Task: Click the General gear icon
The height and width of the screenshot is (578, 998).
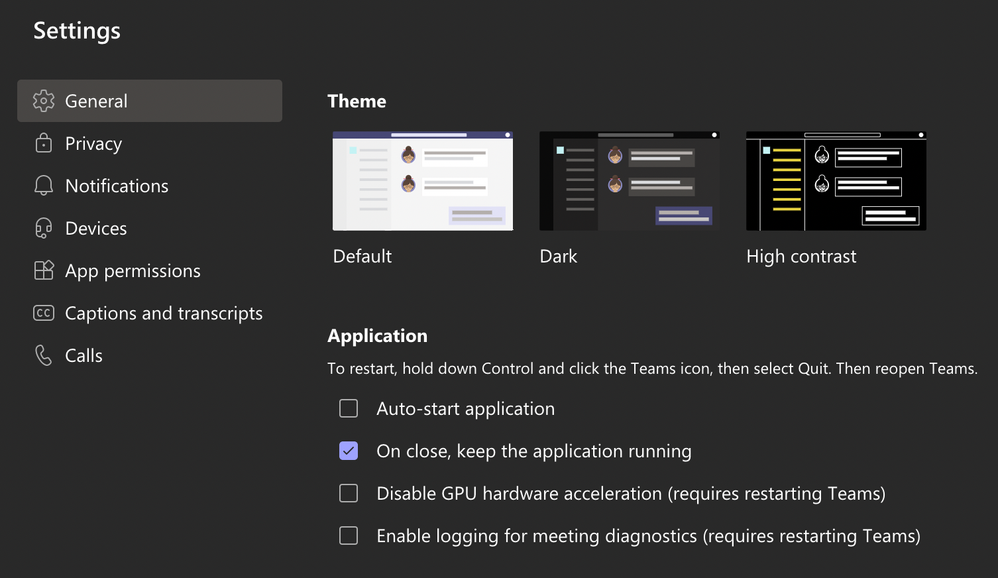Action: click(43, 101)
